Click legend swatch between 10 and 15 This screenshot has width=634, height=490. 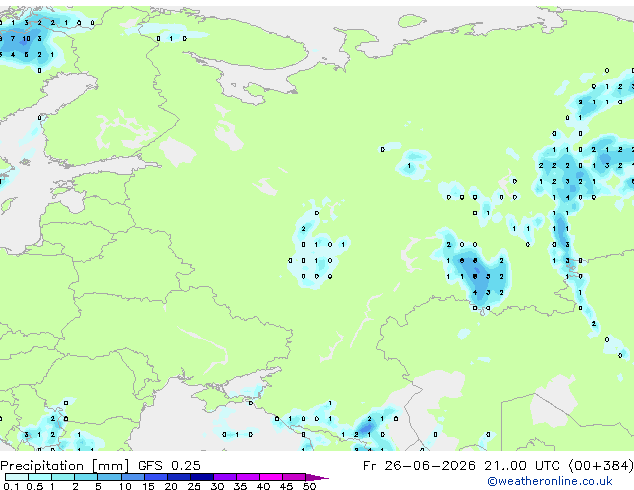132,477
